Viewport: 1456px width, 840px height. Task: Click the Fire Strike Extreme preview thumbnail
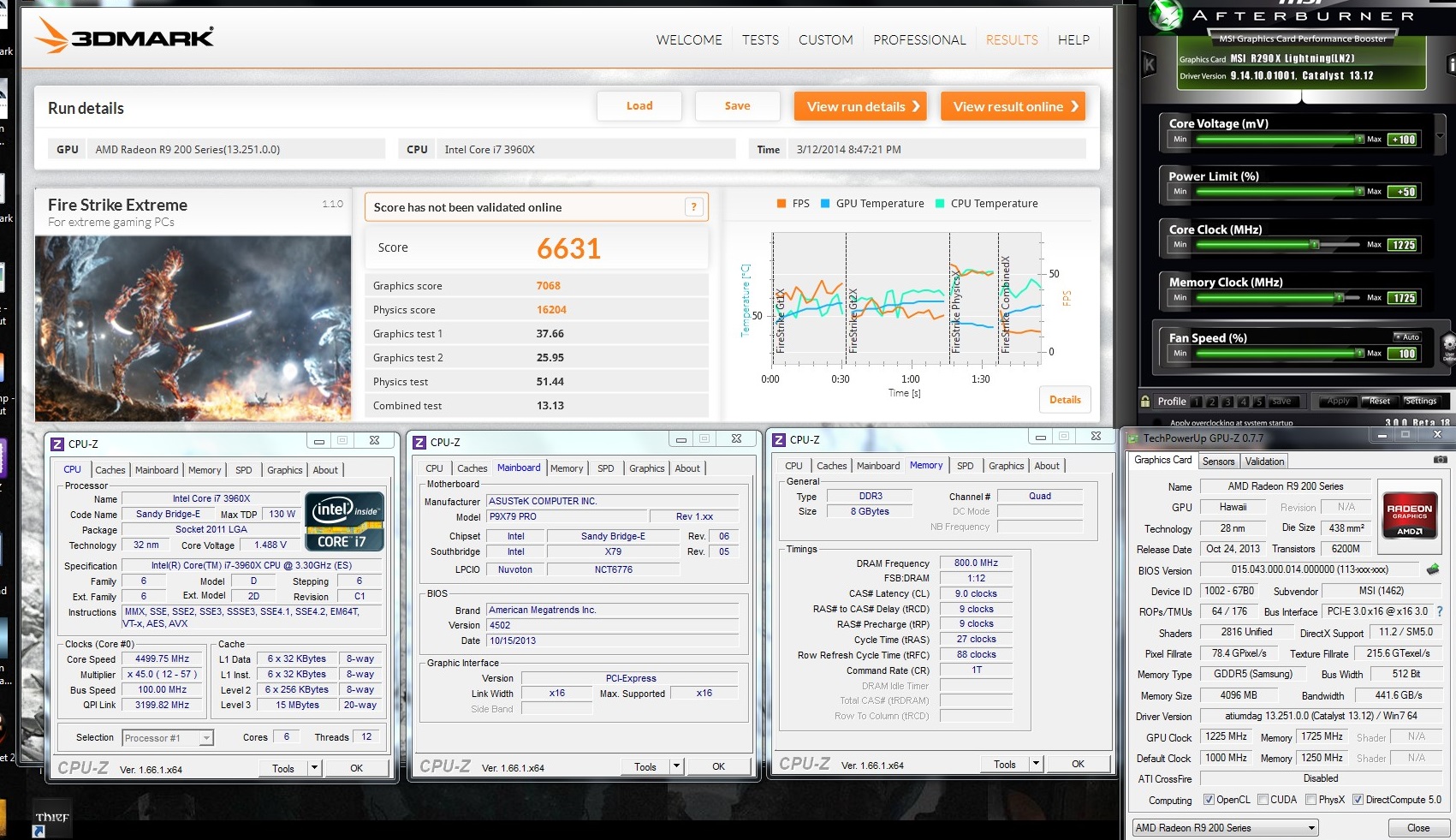click(193, 329)
